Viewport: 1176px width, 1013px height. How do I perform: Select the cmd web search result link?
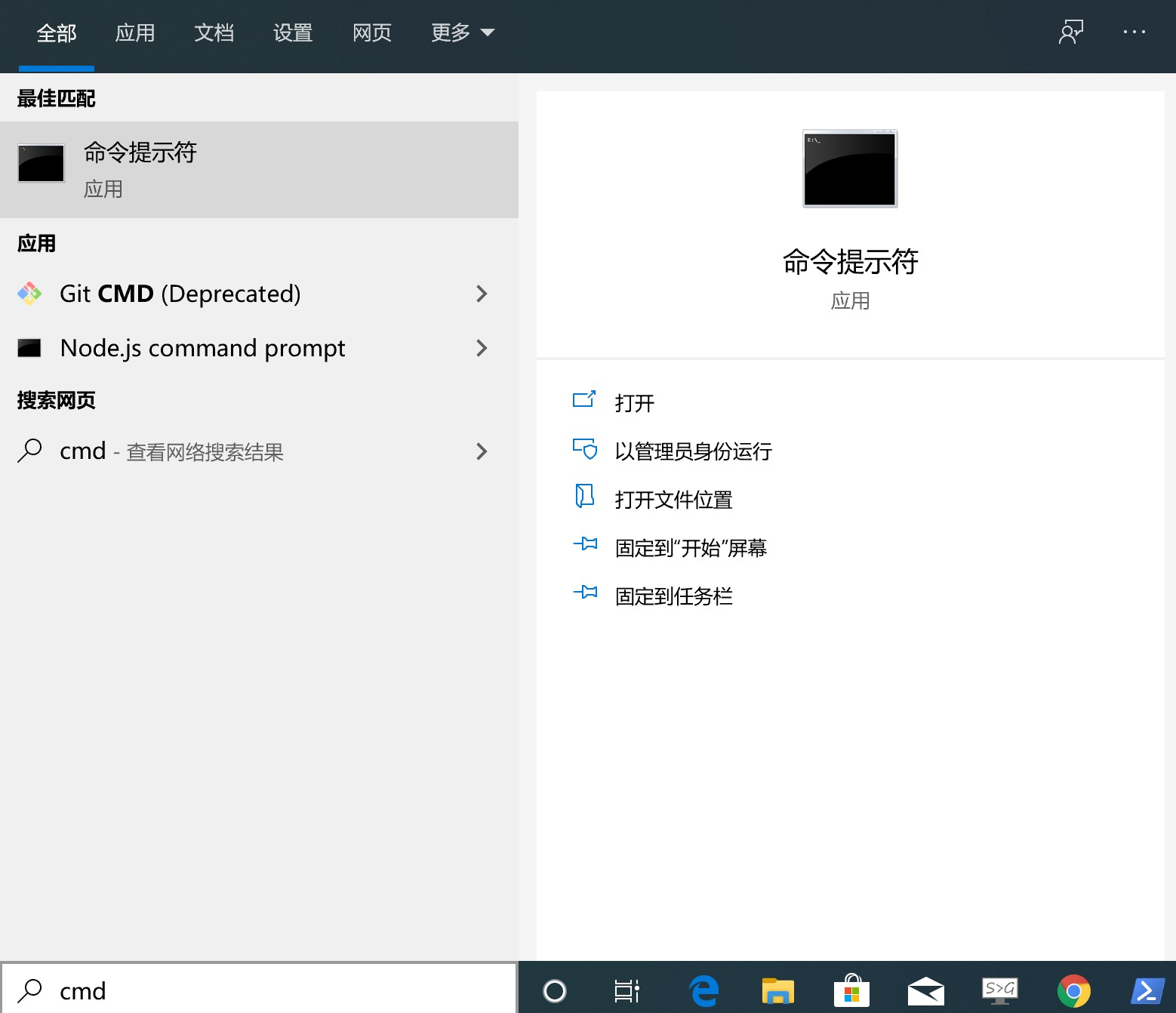(171, 451)
